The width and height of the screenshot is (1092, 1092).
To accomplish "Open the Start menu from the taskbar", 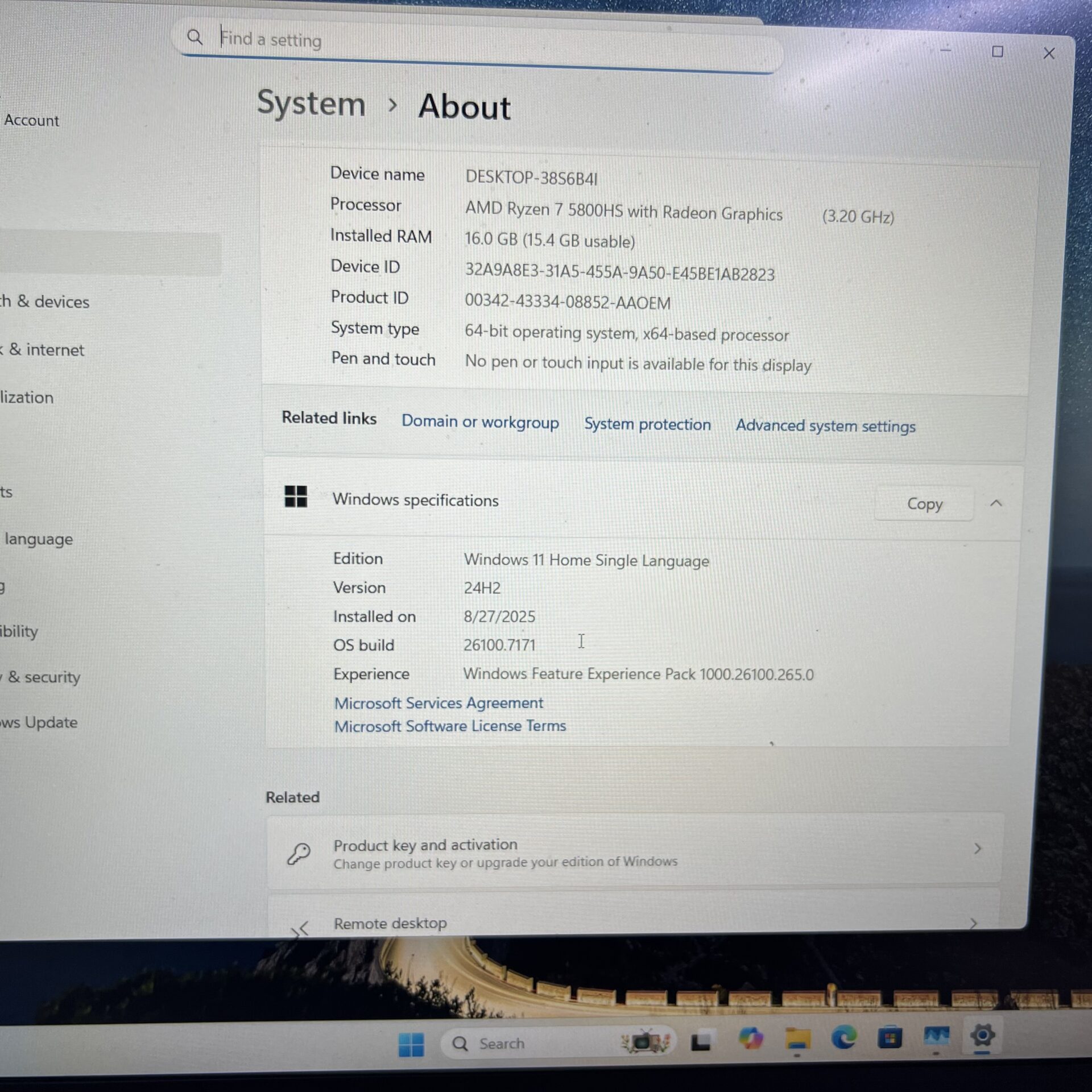I will [411, 1044].
